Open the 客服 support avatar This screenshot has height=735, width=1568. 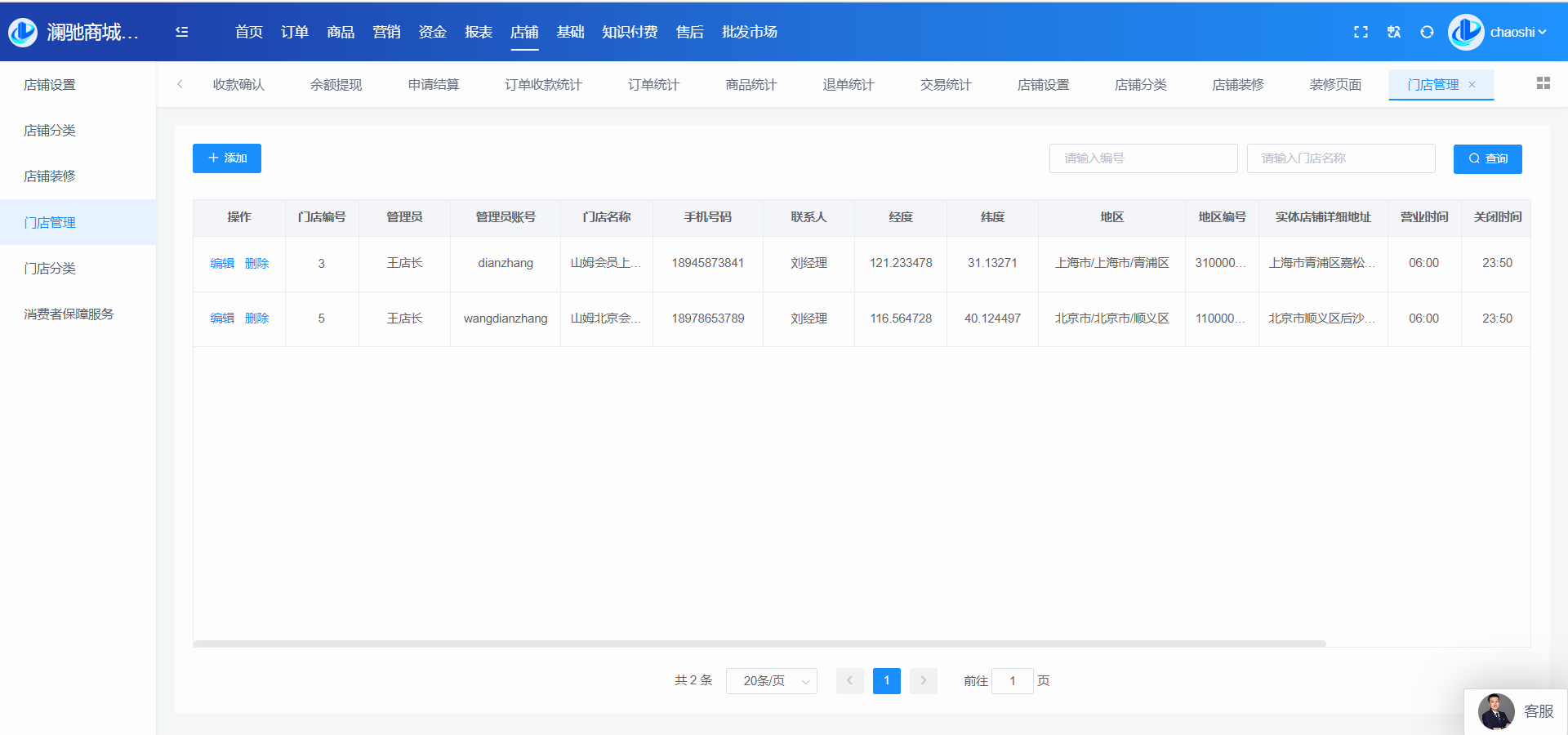pos(1496,711)
